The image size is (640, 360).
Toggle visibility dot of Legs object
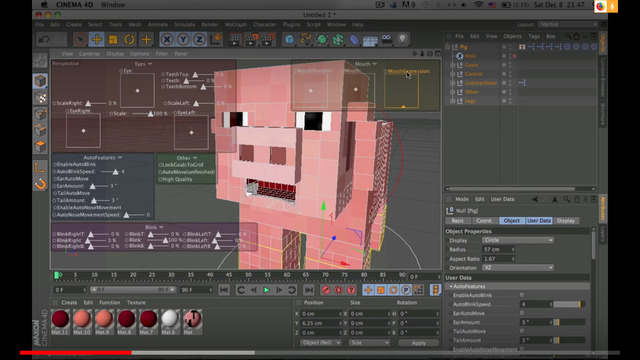(504, 100)
